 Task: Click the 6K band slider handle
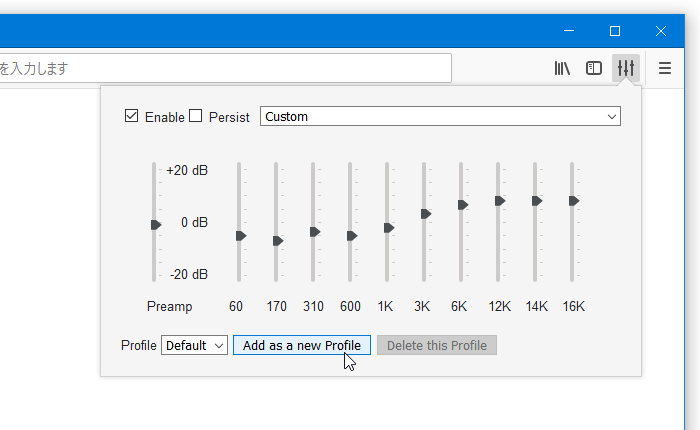click(463, 205)
